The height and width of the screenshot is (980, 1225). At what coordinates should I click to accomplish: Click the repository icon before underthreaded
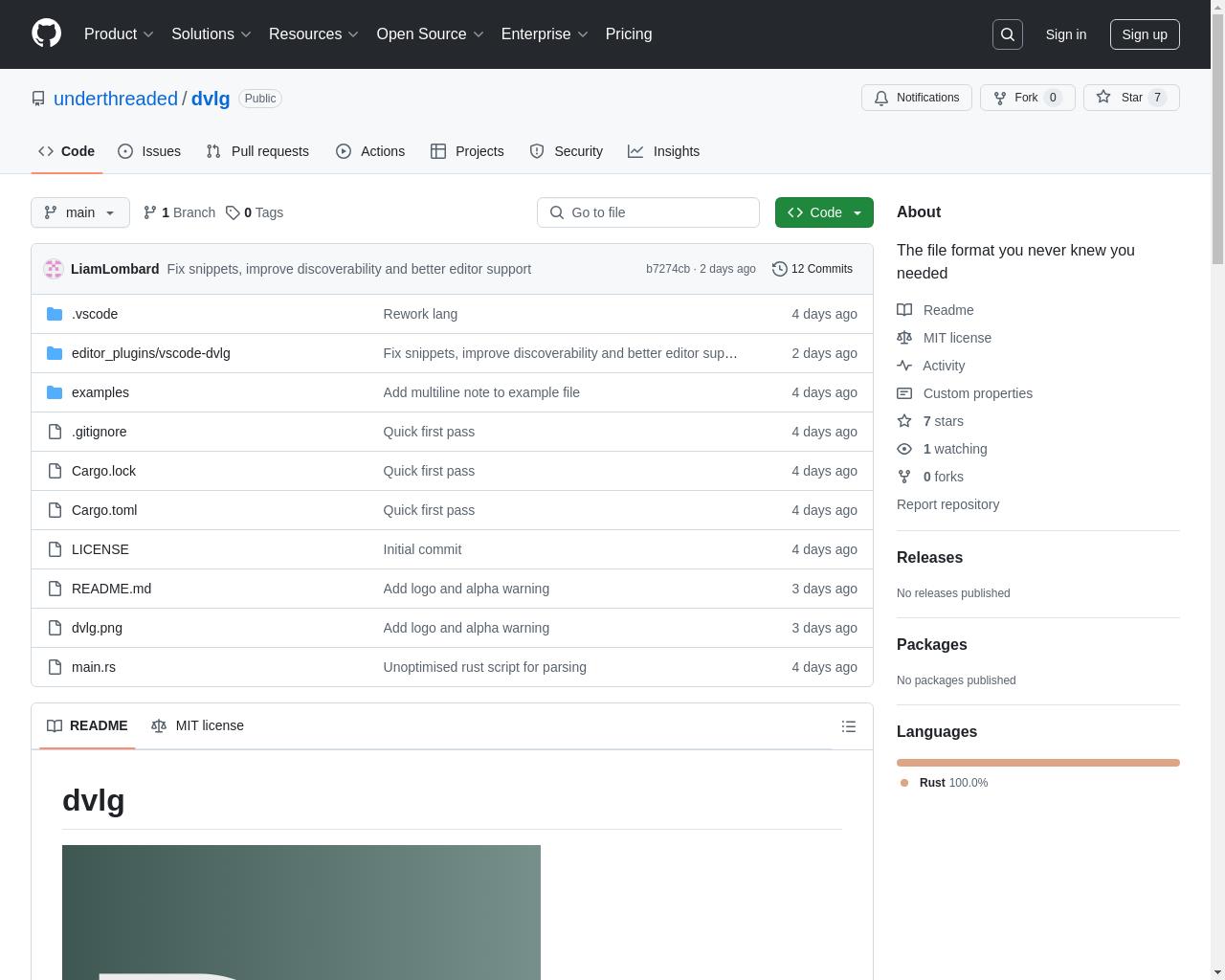[x=38, y=99]
